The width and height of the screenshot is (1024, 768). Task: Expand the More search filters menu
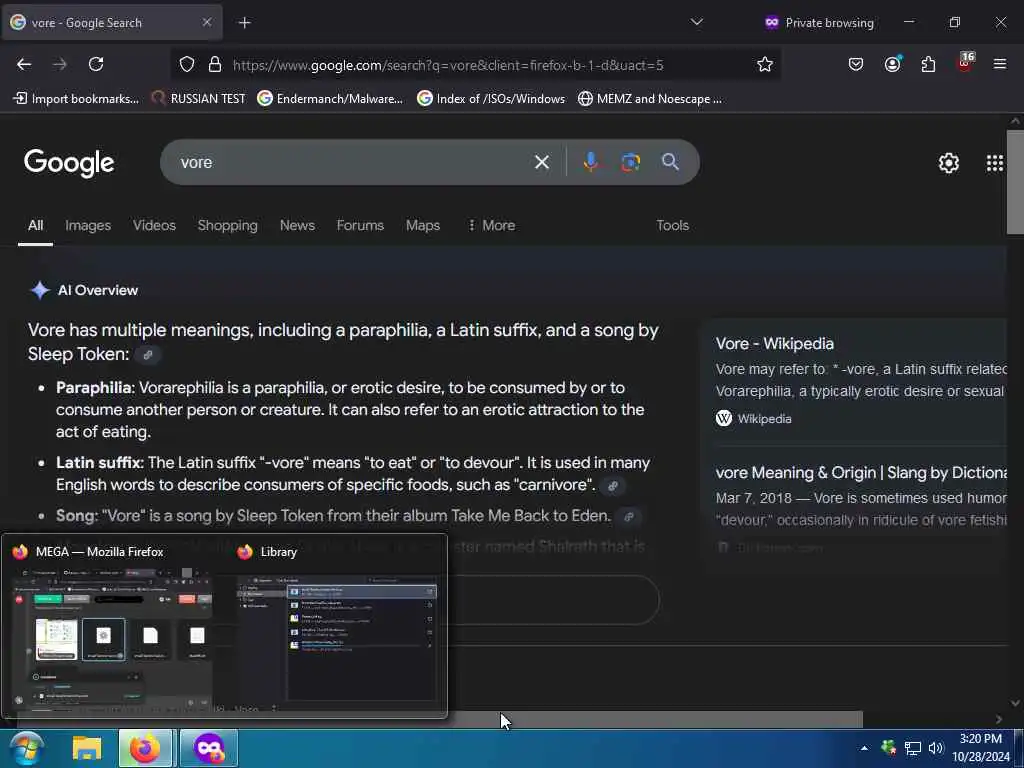pos(492,225)
